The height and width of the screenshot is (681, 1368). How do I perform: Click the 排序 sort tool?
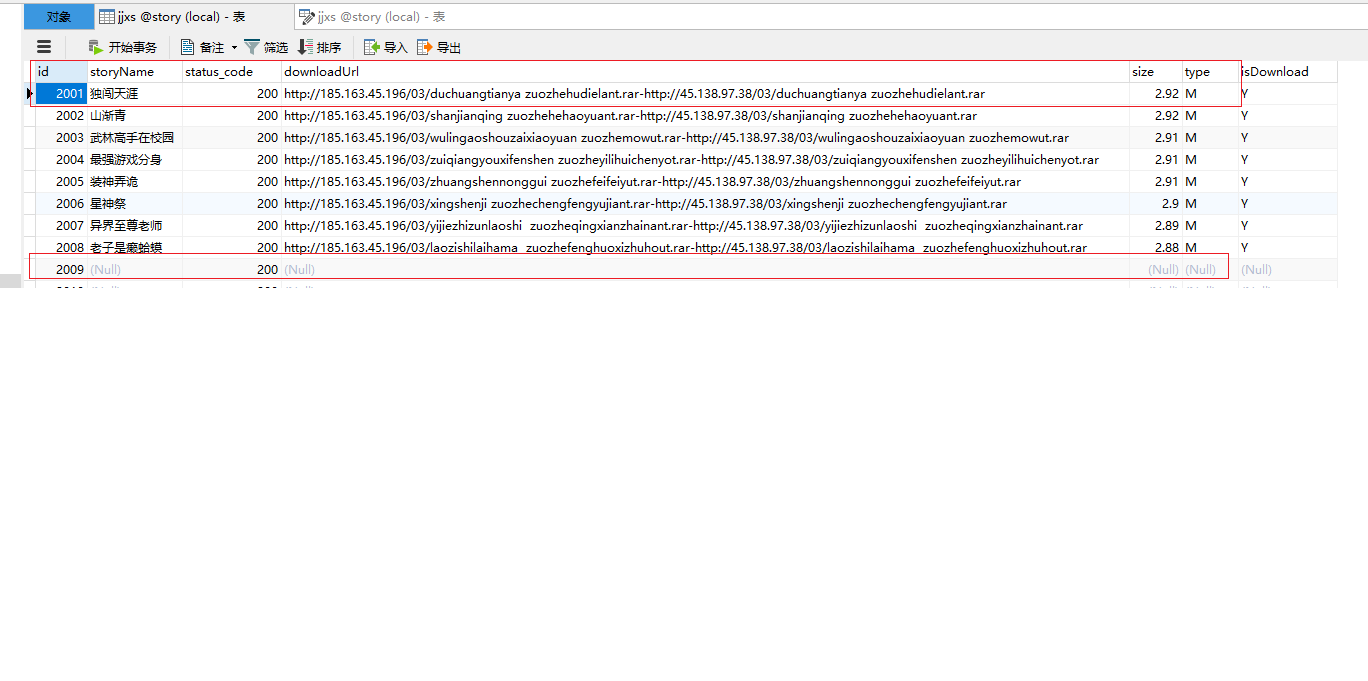point(319,47)
